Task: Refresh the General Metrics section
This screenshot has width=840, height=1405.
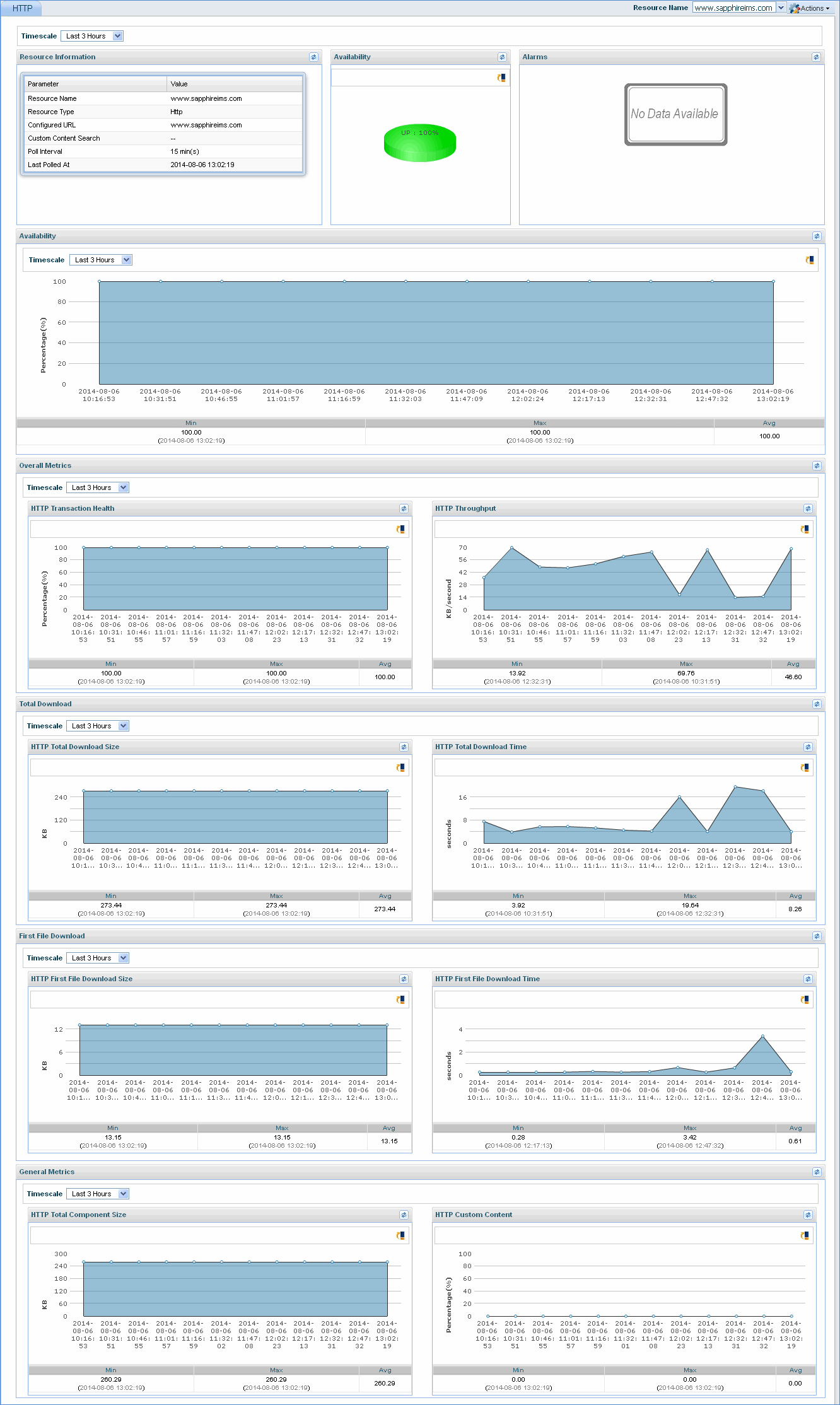Action: pyautogui.click(x=817, y=1172)
